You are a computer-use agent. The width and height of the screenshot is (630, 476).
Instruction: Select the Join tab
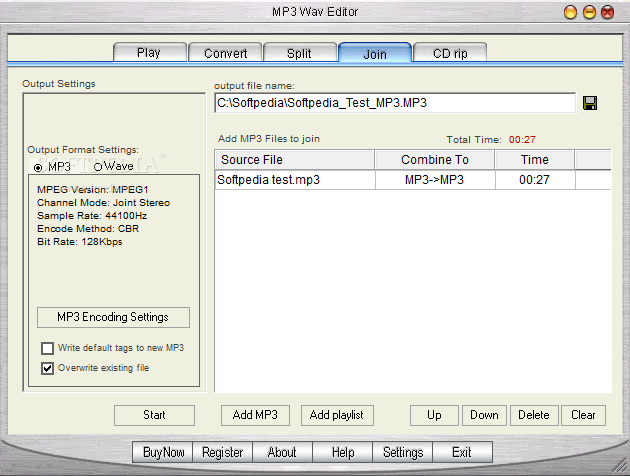coord(375,53)
